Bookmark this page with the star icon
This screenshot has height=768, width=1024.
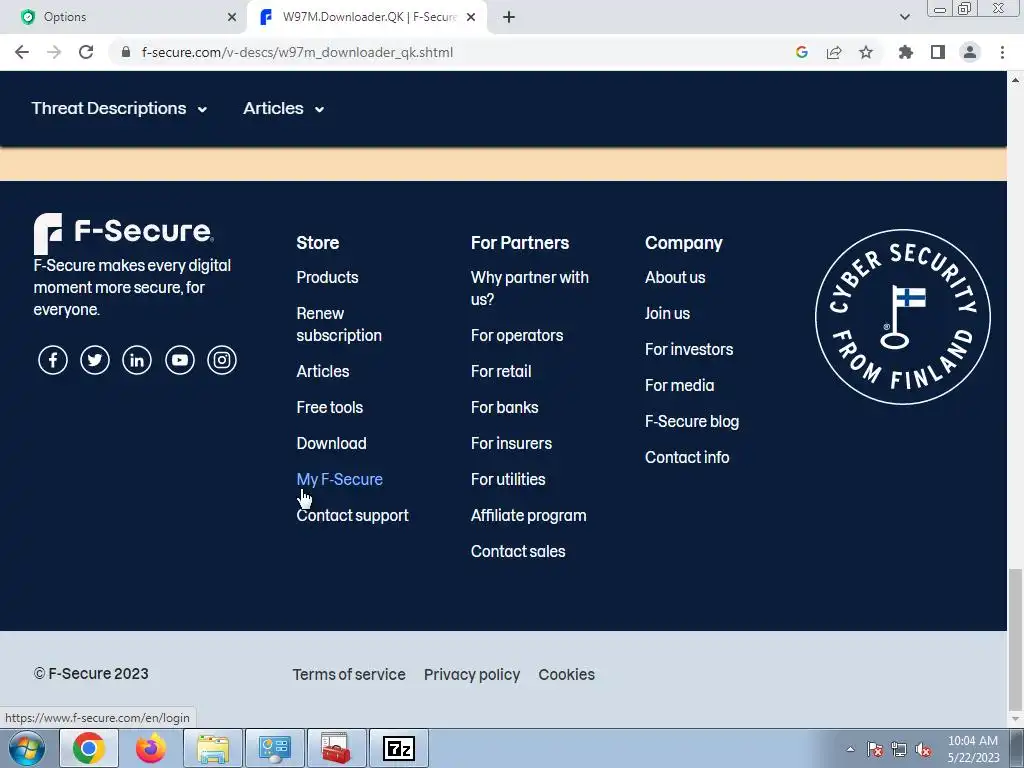[x=866, y=52]
